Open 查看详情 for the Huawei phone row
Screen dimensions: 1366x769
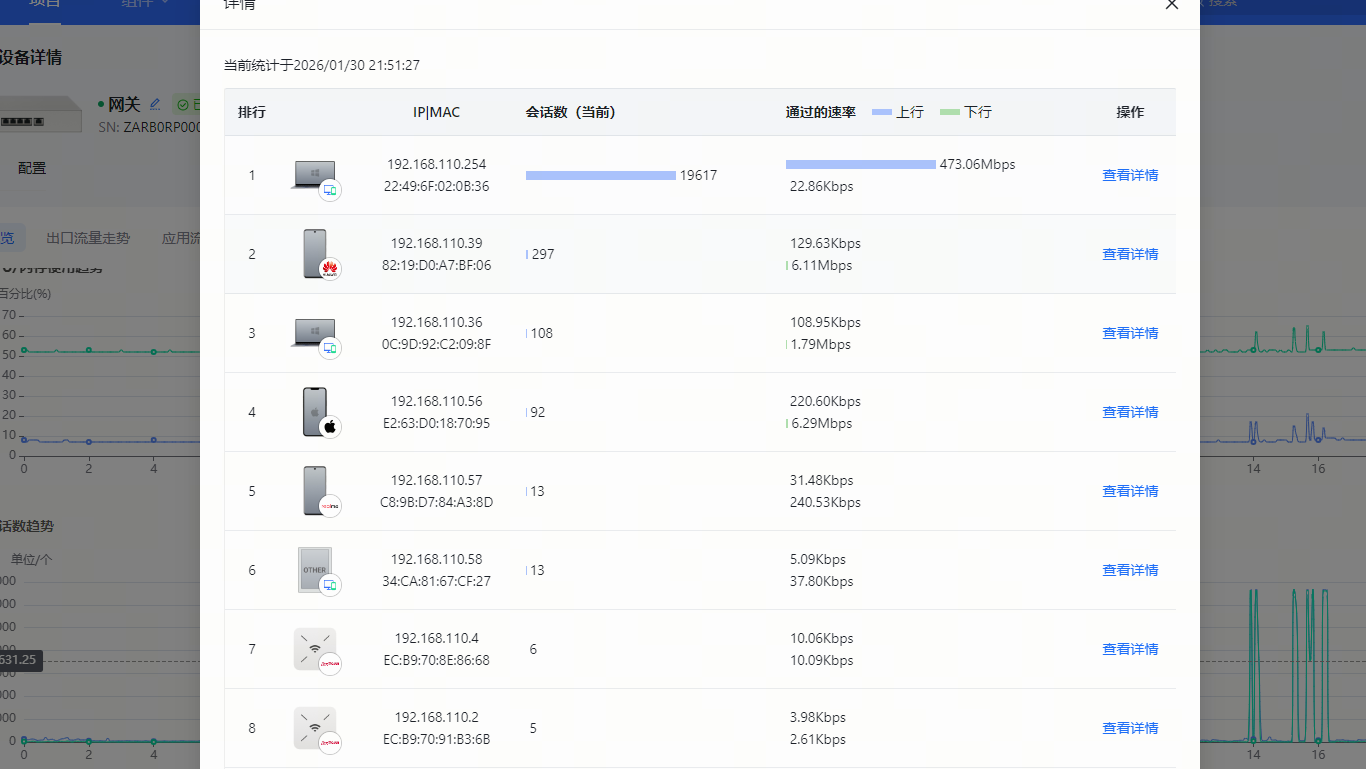(1130, 254)
